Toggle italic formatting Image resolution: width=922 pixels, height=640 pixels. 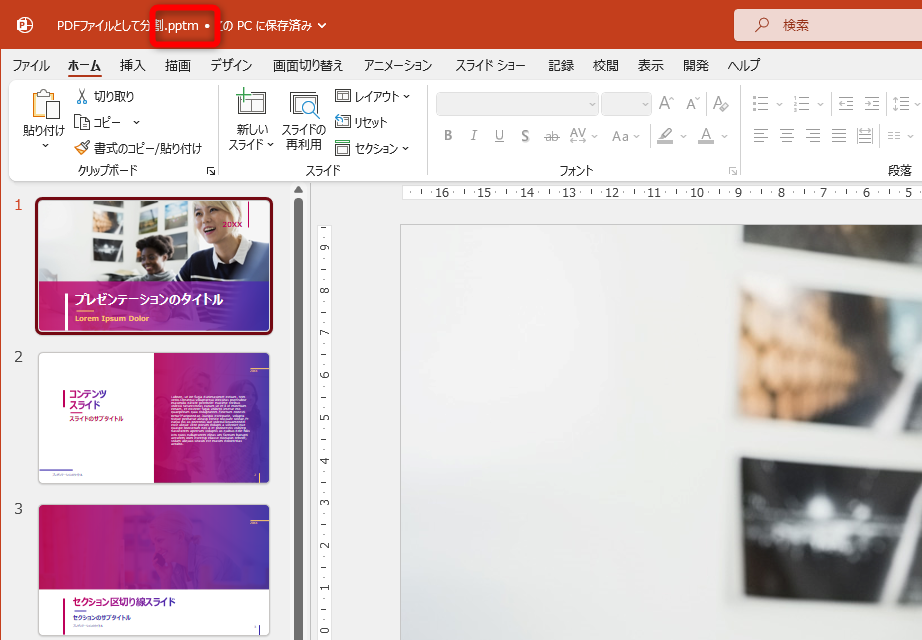point(473,136)
